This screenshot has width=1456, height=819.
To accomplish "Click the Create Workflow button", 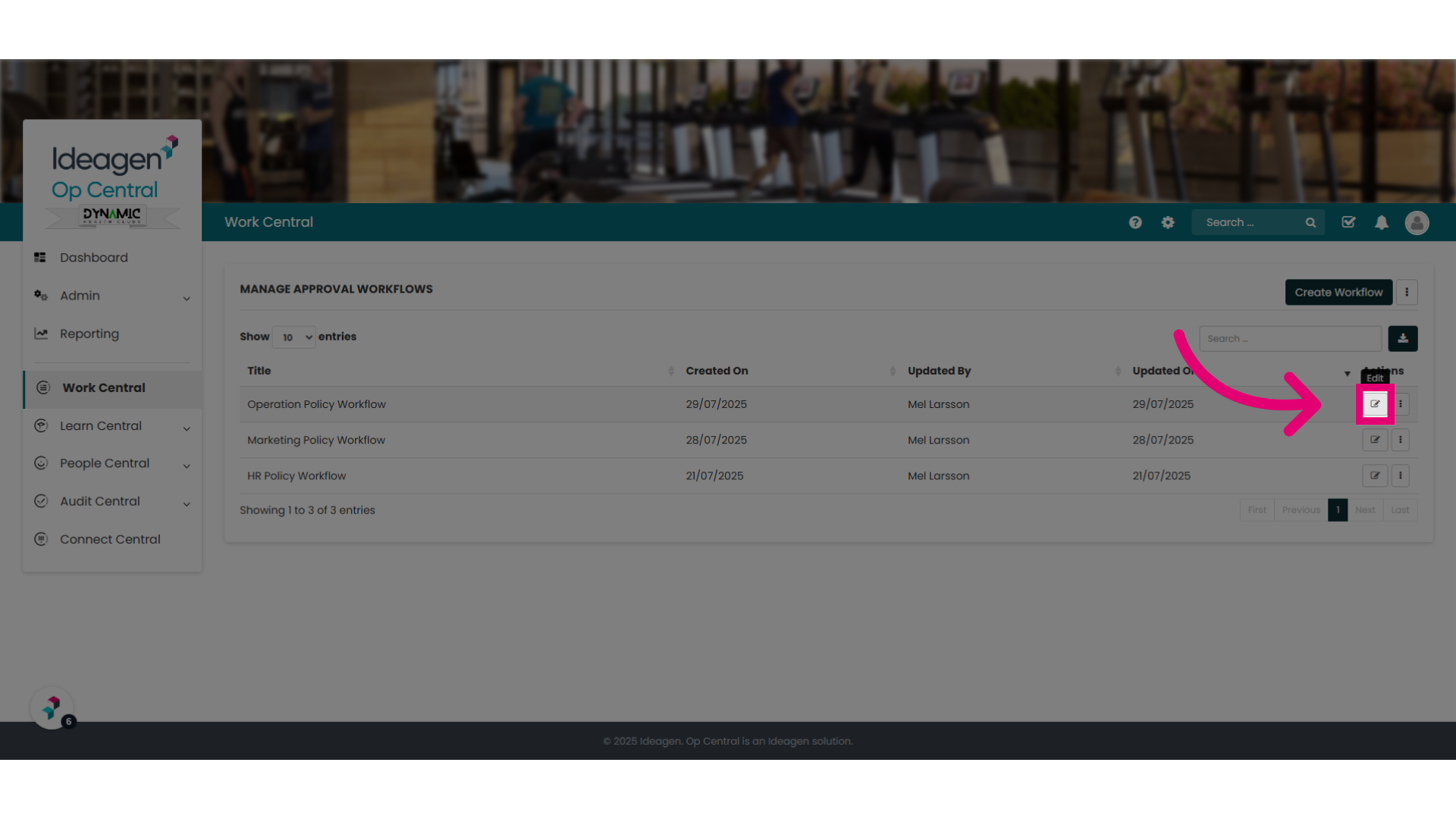I will [1338, 292].
